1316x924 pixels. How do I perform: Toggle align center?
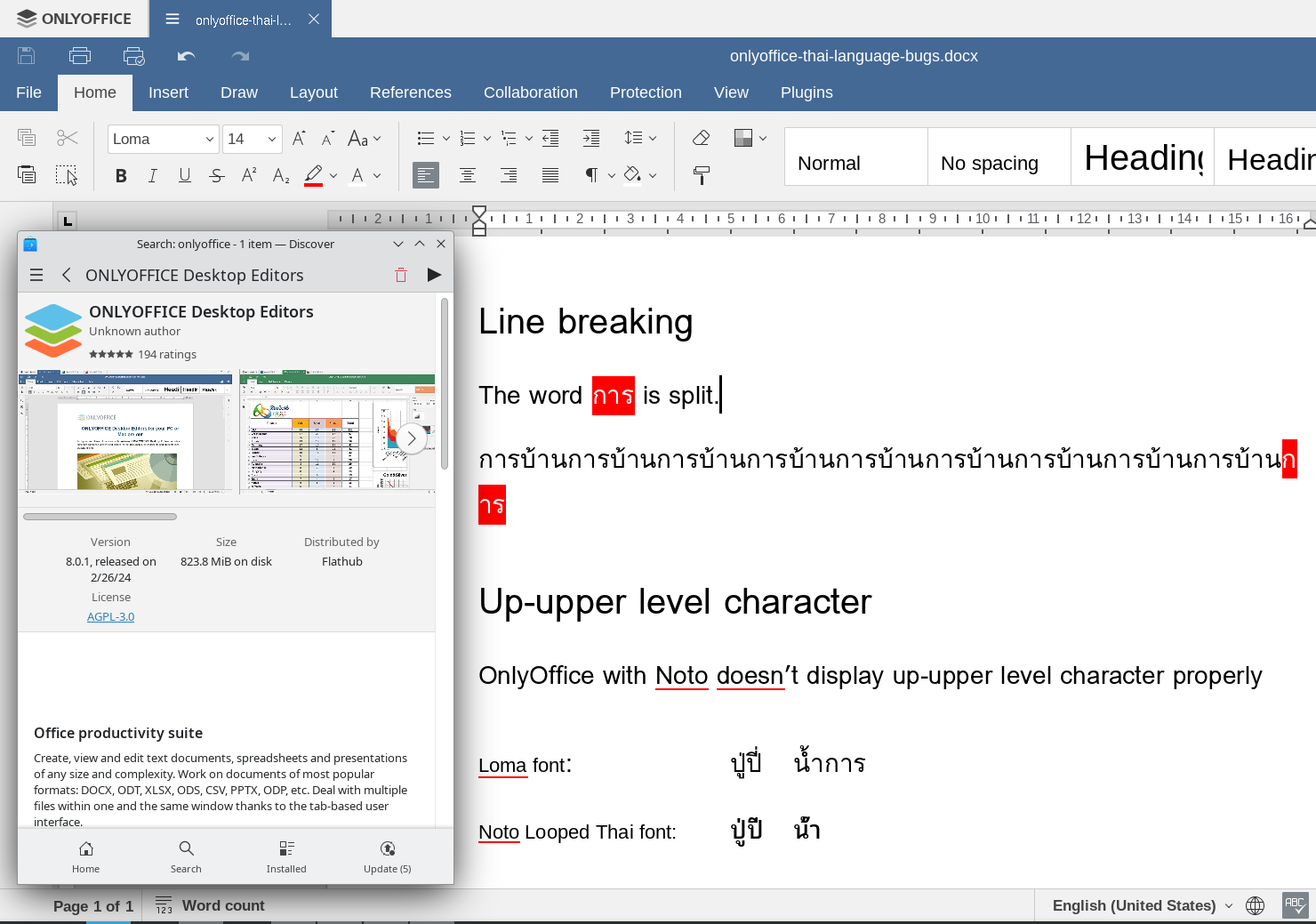tap(467, 175)
